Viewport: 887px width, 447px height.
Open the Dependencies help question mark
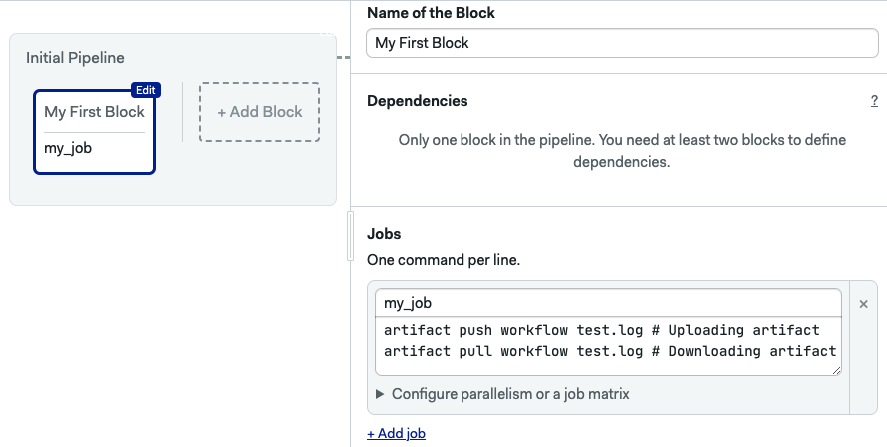pos(874,101)
